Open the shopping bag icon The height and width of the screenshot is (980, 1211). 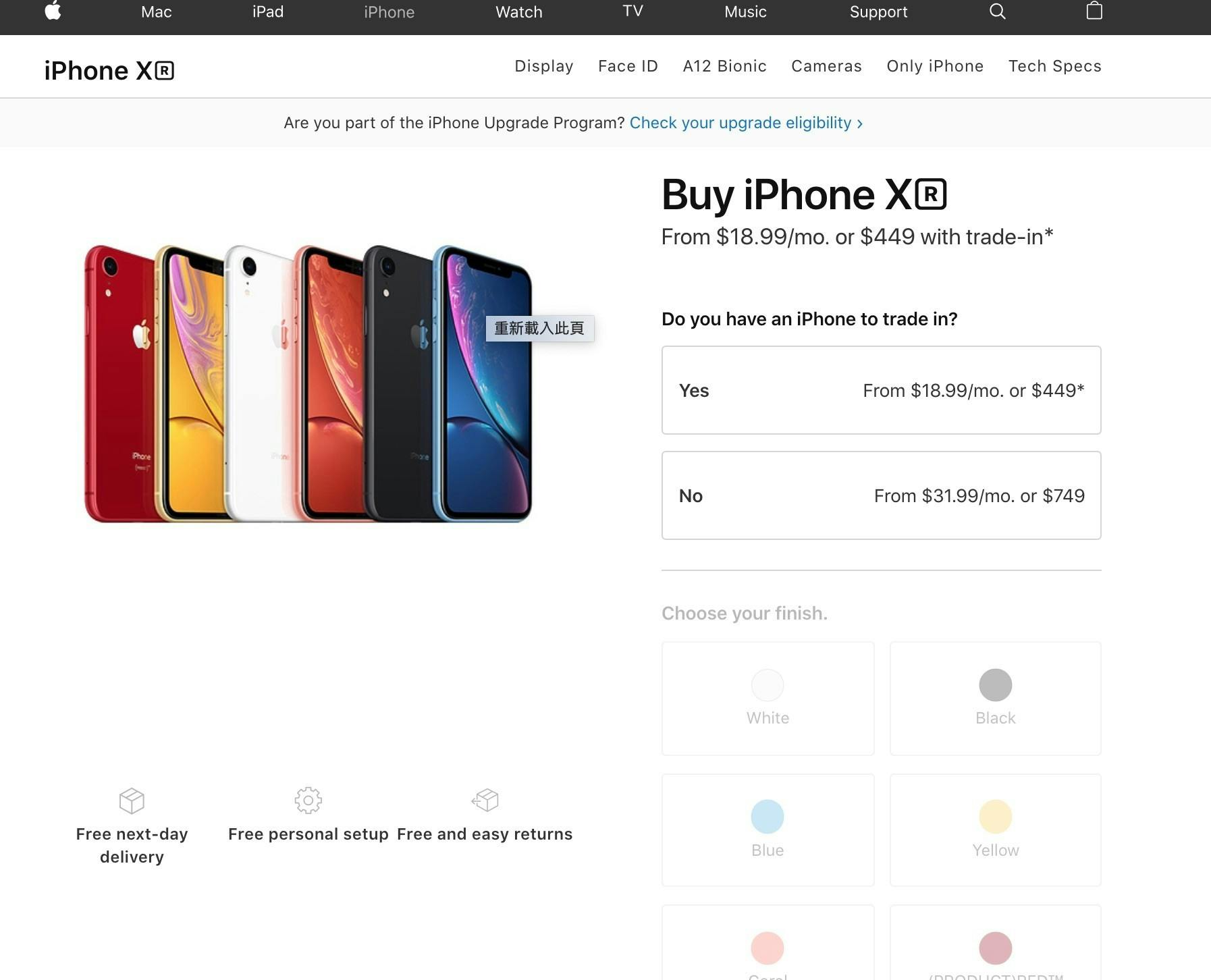point(1094,11)
